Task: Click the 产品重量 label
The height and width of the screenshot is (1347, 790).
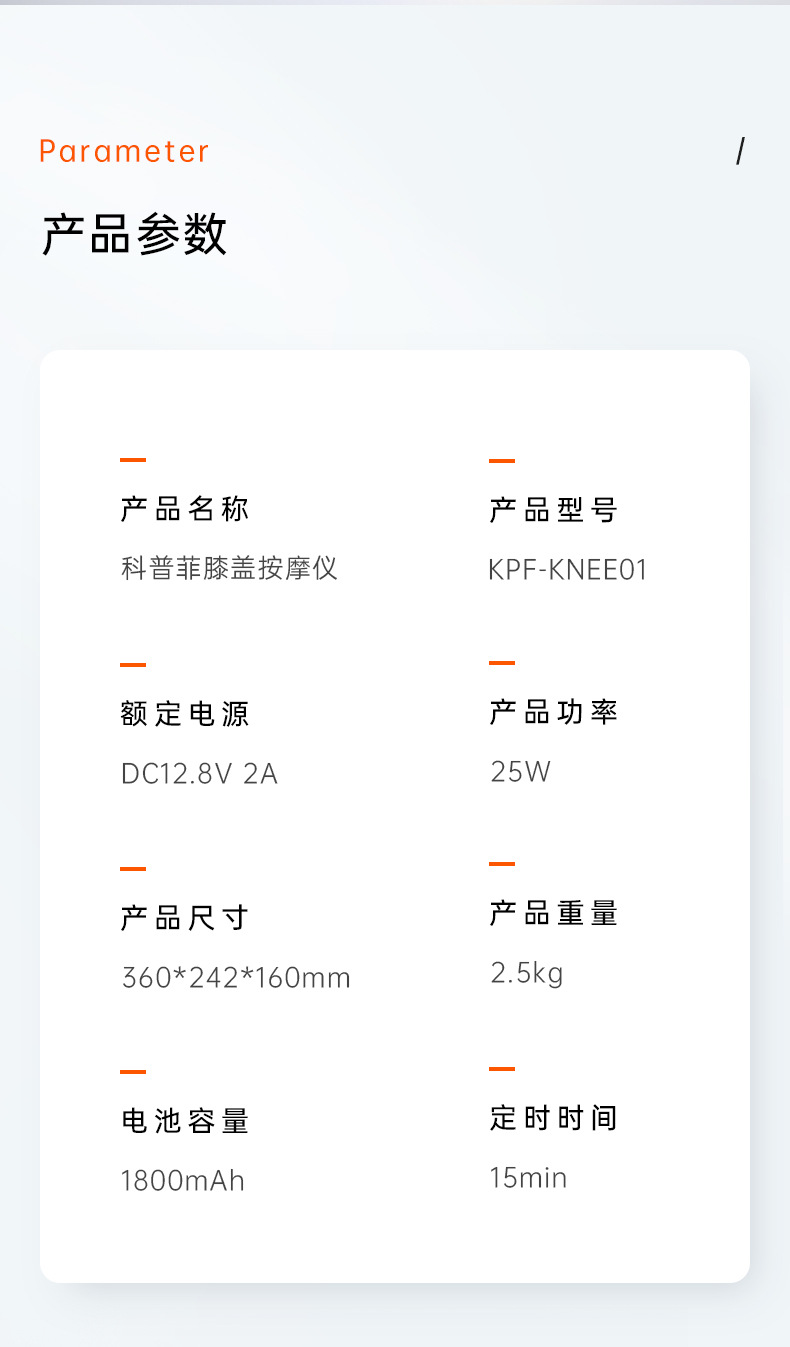Action: pos(554,913)
